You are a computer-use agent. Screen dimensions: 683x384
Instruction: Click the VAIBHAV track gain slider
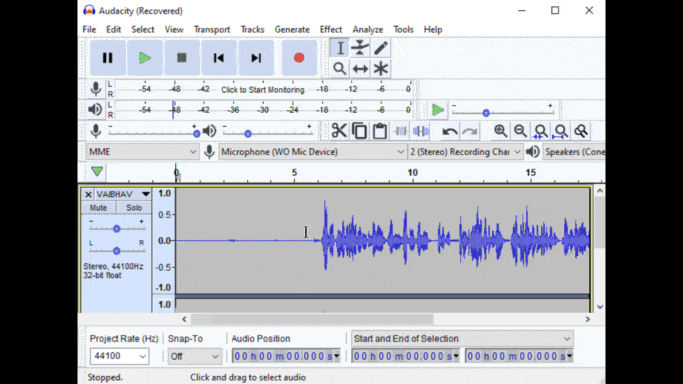pyautogui.click(x=116, y=229)
